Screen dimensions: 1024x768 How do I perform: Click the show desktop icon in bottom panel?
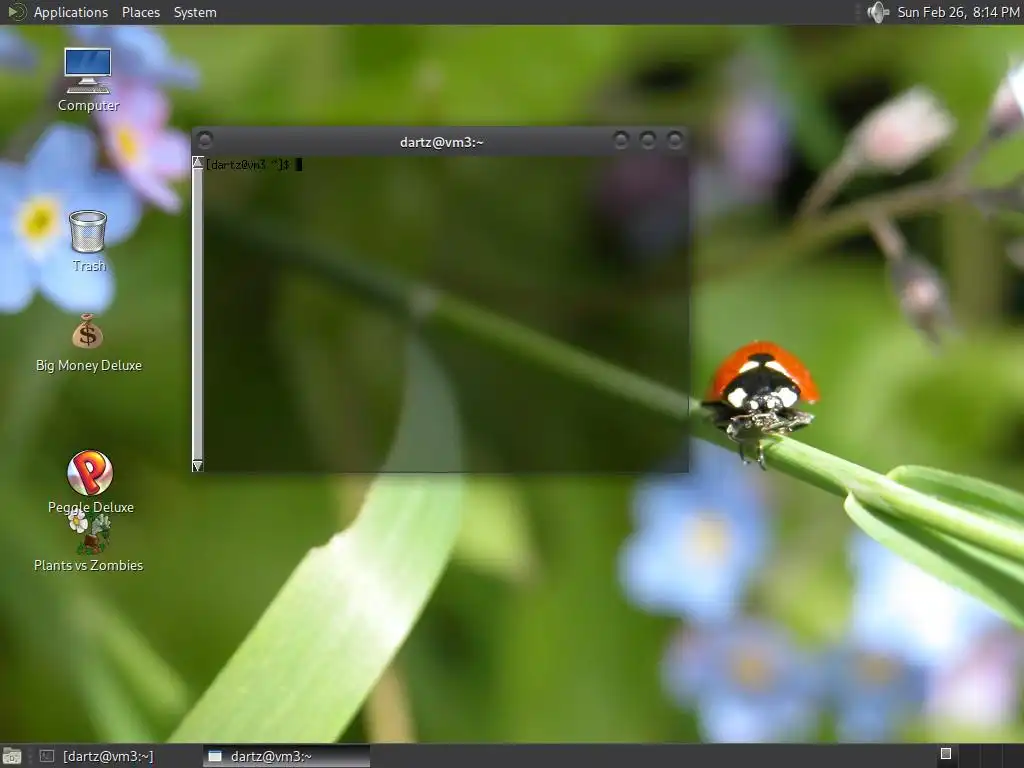click(12, 756)
